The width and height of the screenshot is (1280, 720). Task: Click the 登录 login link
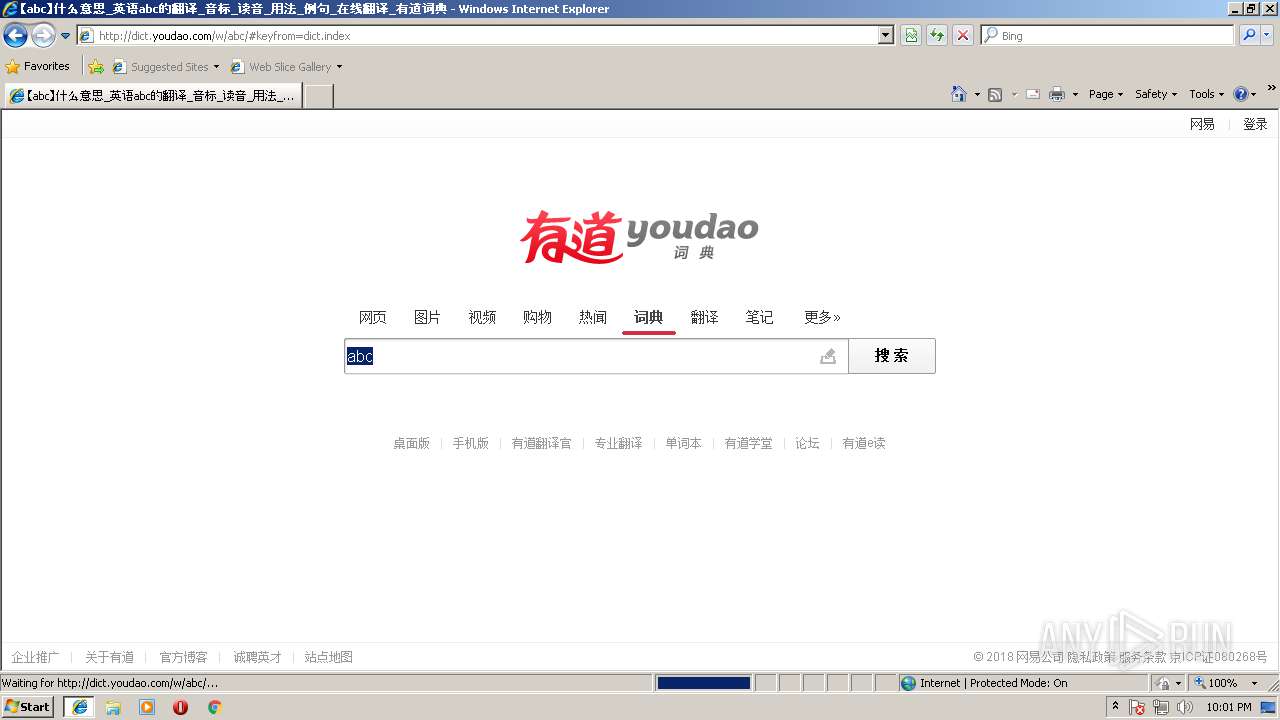[x=1255, y=124]
